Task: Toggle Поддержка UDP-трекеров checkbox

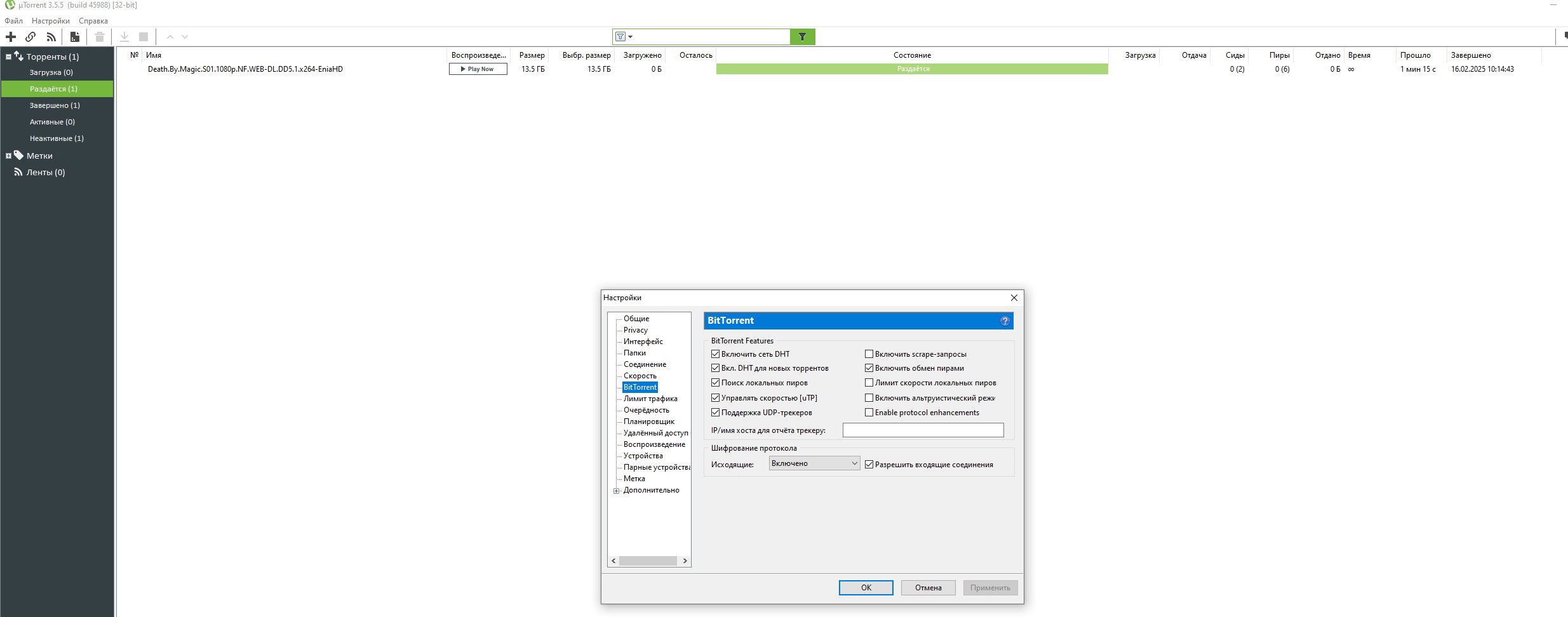Action: [x=716, y=413]
